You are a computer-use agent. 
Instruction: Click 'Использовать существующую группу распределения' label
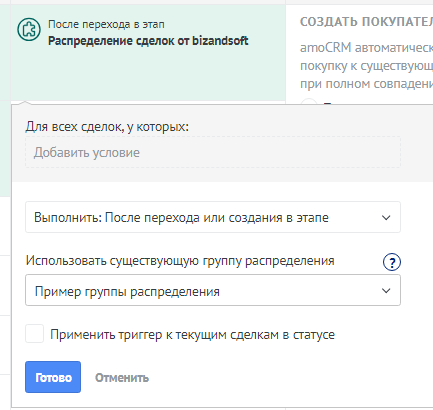coord(180,261)
